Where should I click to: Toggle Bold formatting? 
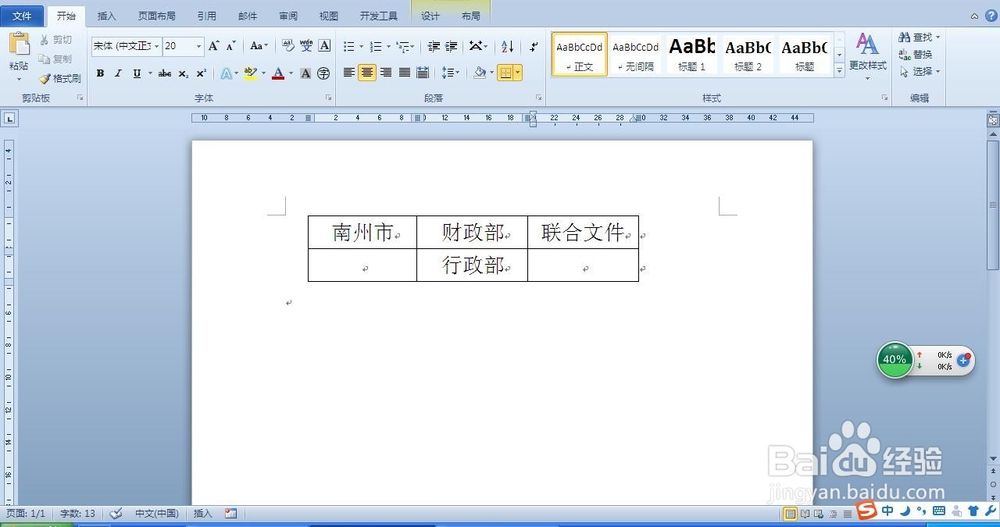100,73
